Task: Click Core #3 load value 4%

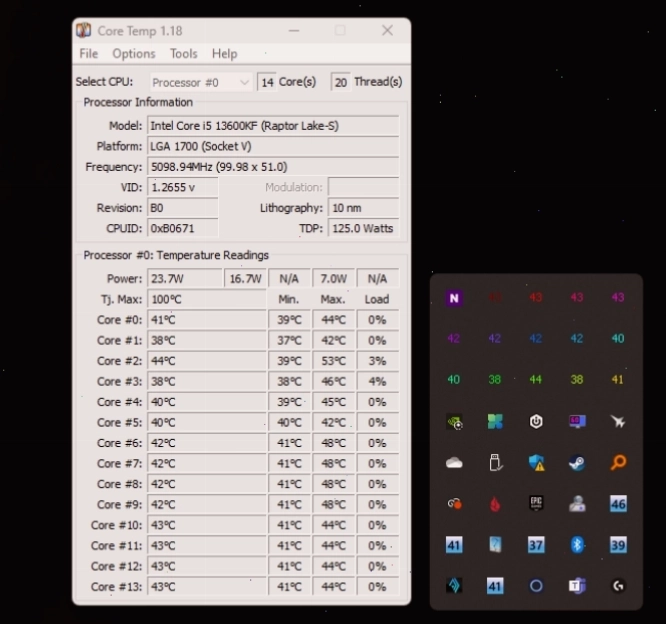Action: (x=378, y=382)
